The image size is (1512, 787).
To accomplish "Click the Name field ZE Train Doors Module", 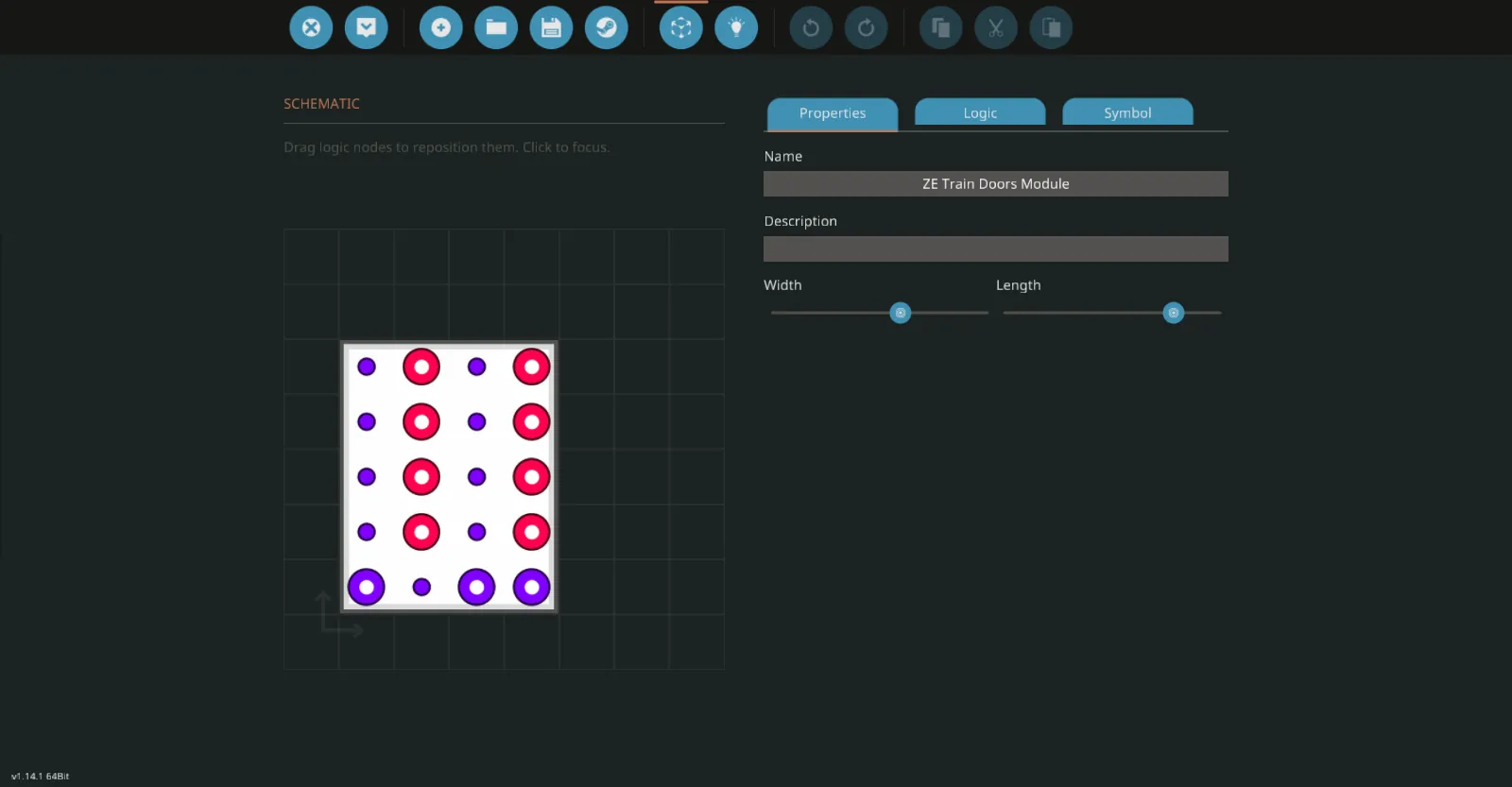I will point(995,183).
